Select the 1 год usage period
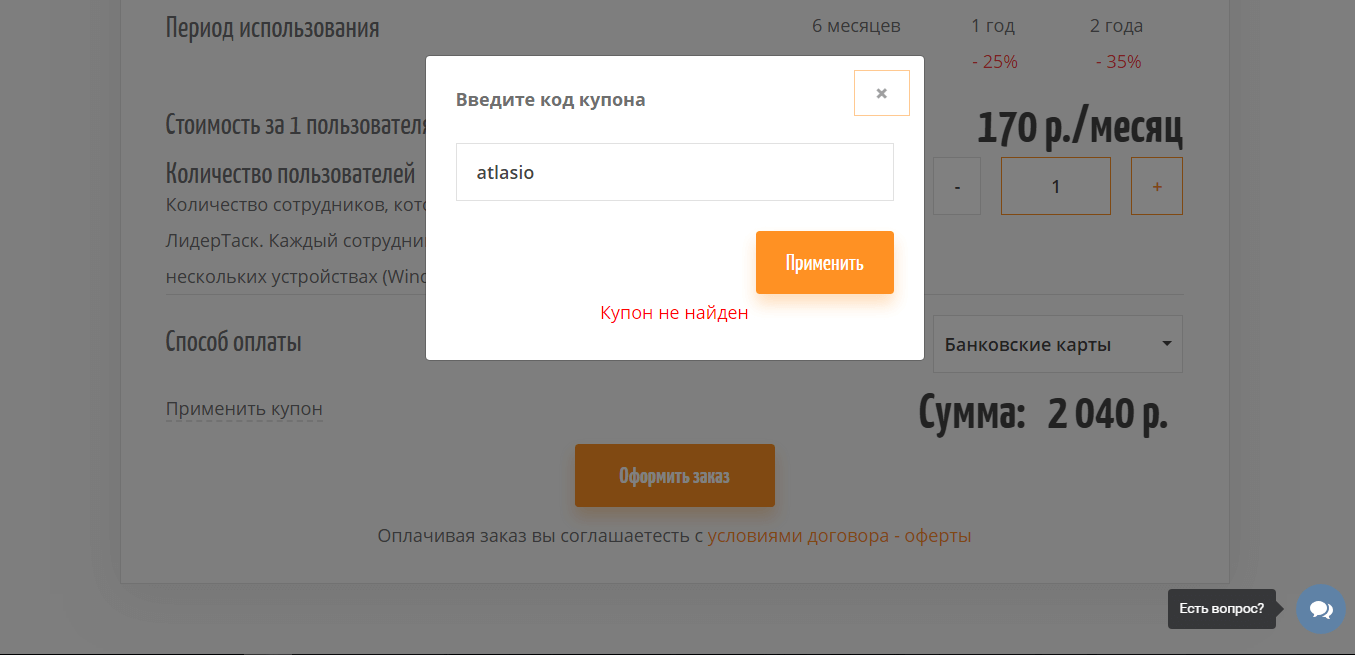Screen dimensions: 1355x655 994,26
